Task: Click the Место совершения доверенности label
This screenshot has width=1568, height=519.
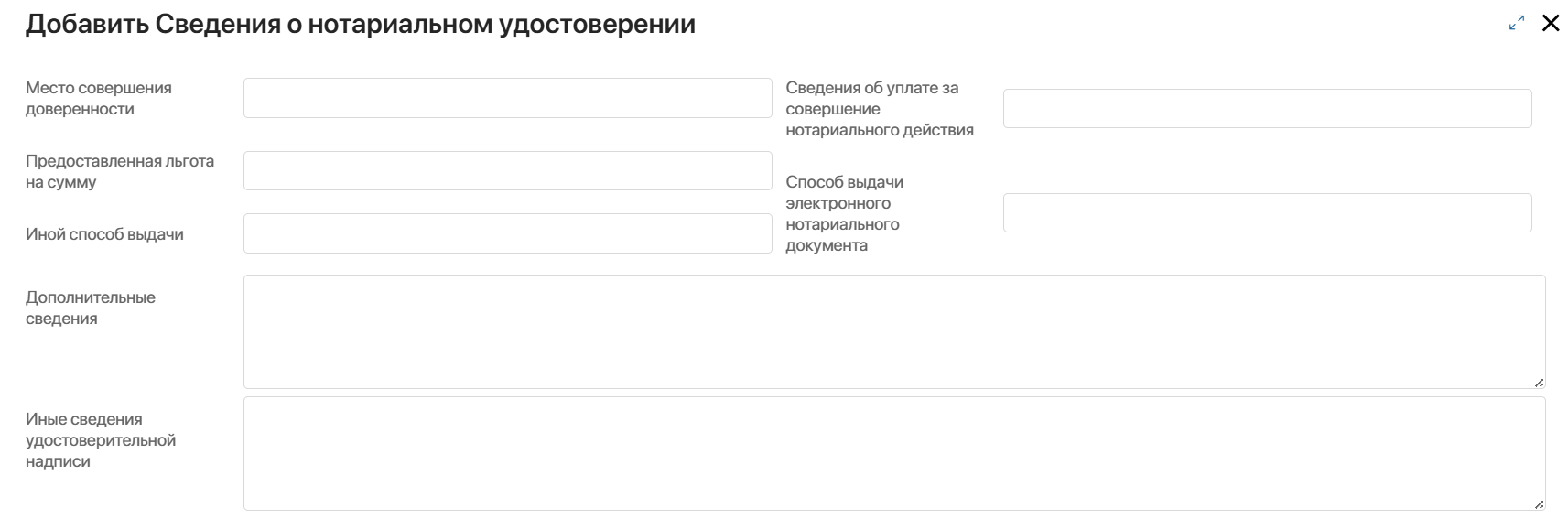Action: [99, 98]
